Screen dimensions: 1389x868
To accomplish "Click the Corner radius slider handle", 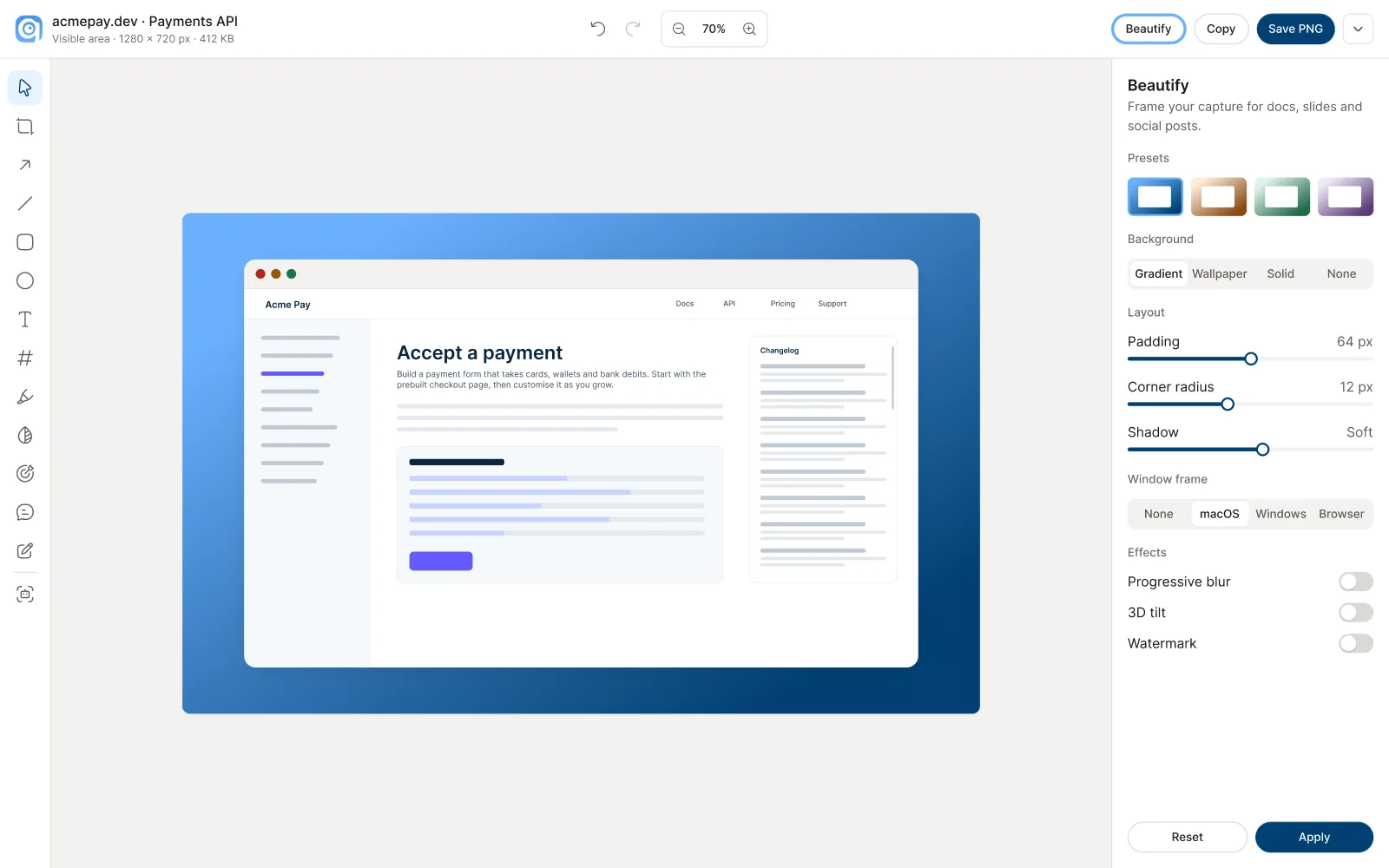I will coord(1228,404).
